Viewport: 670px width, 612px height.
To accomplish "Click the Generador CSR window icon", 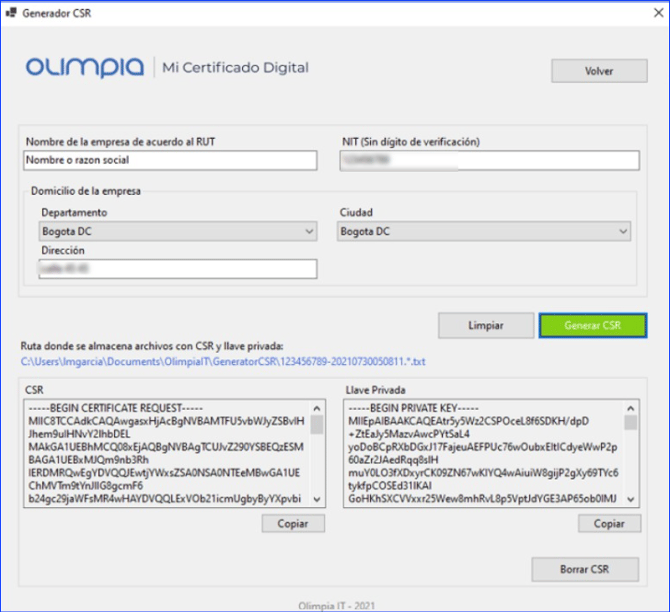I will [11, 11].
